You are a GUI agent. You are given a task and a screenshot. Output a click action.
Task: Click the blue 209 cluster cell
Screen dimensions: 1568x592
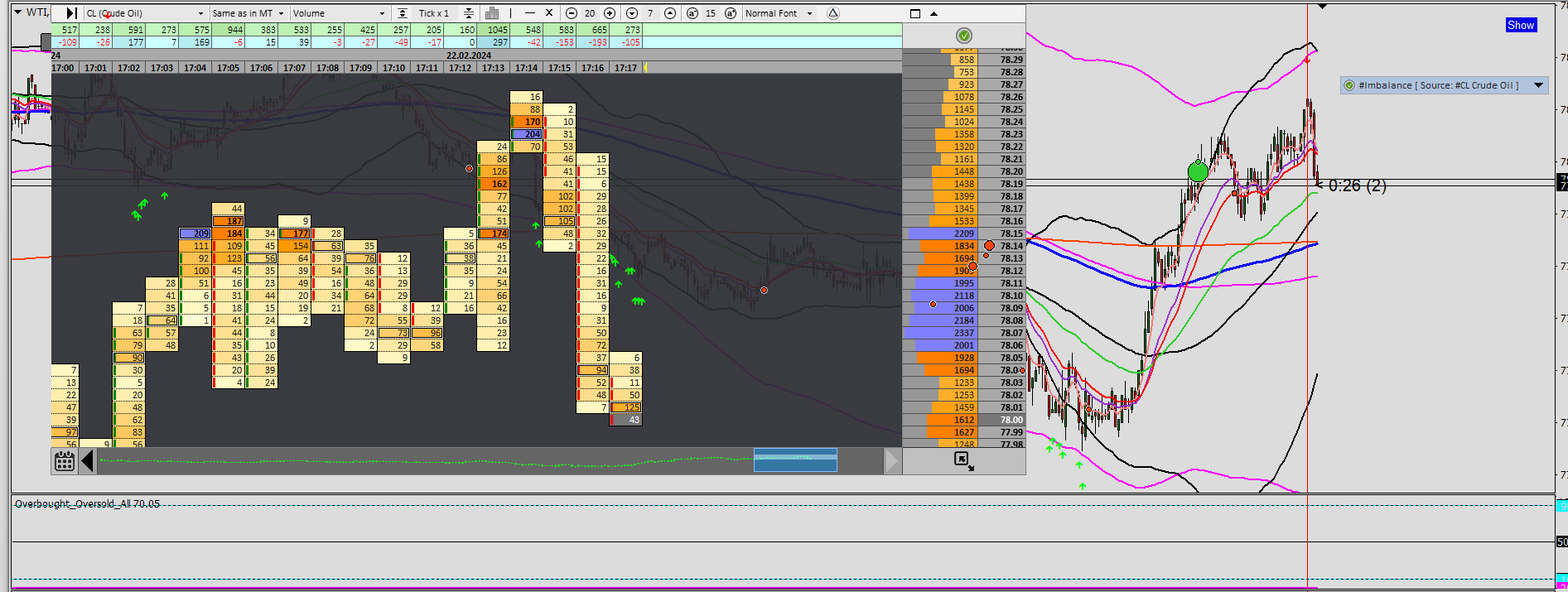coord(195,233)
